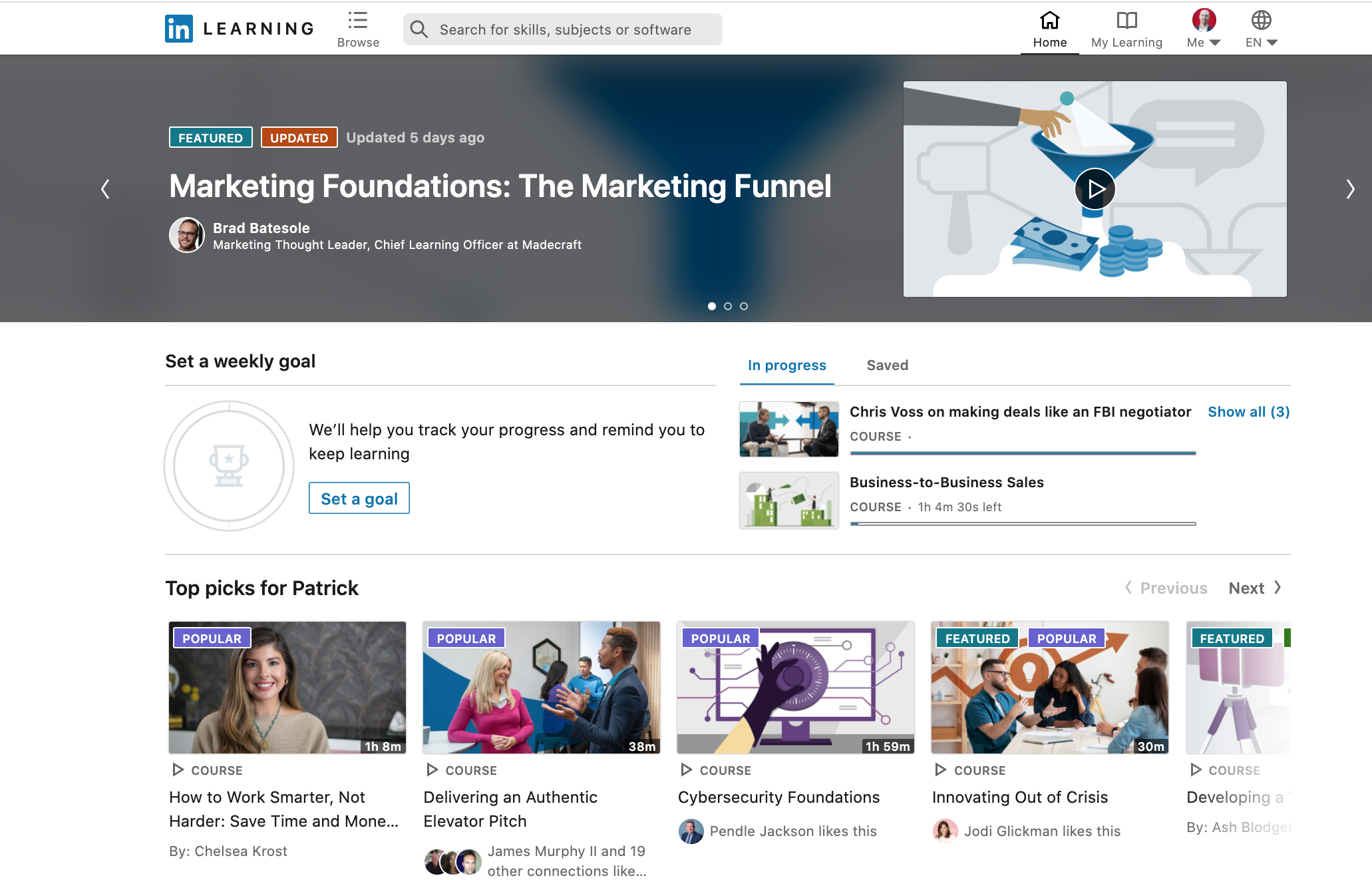Click the Me profile avatar
The width and height of the screenshot is (1372, 880).
pos(1204,20)
